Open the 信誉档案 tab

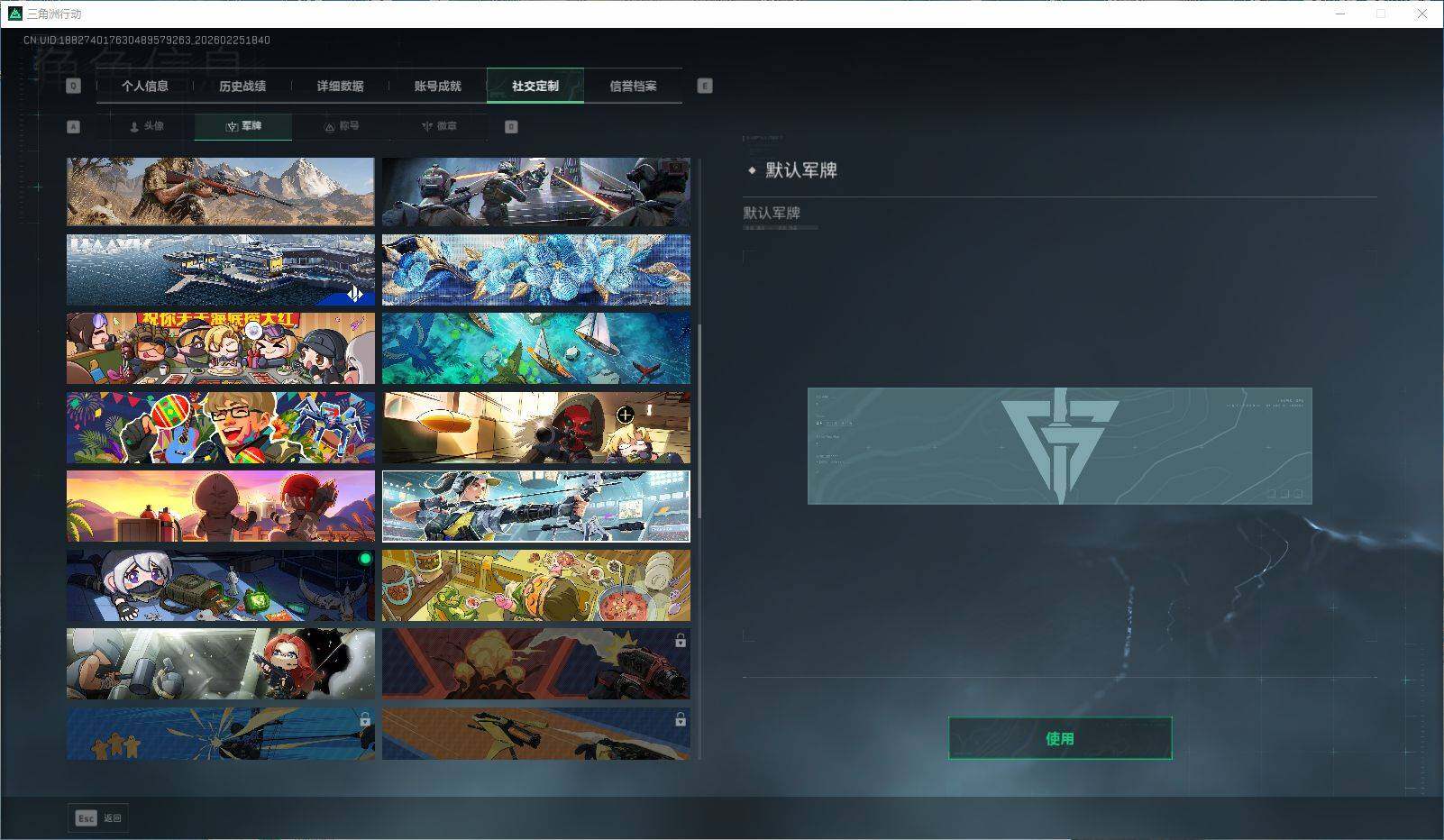[x=633, y=86]
